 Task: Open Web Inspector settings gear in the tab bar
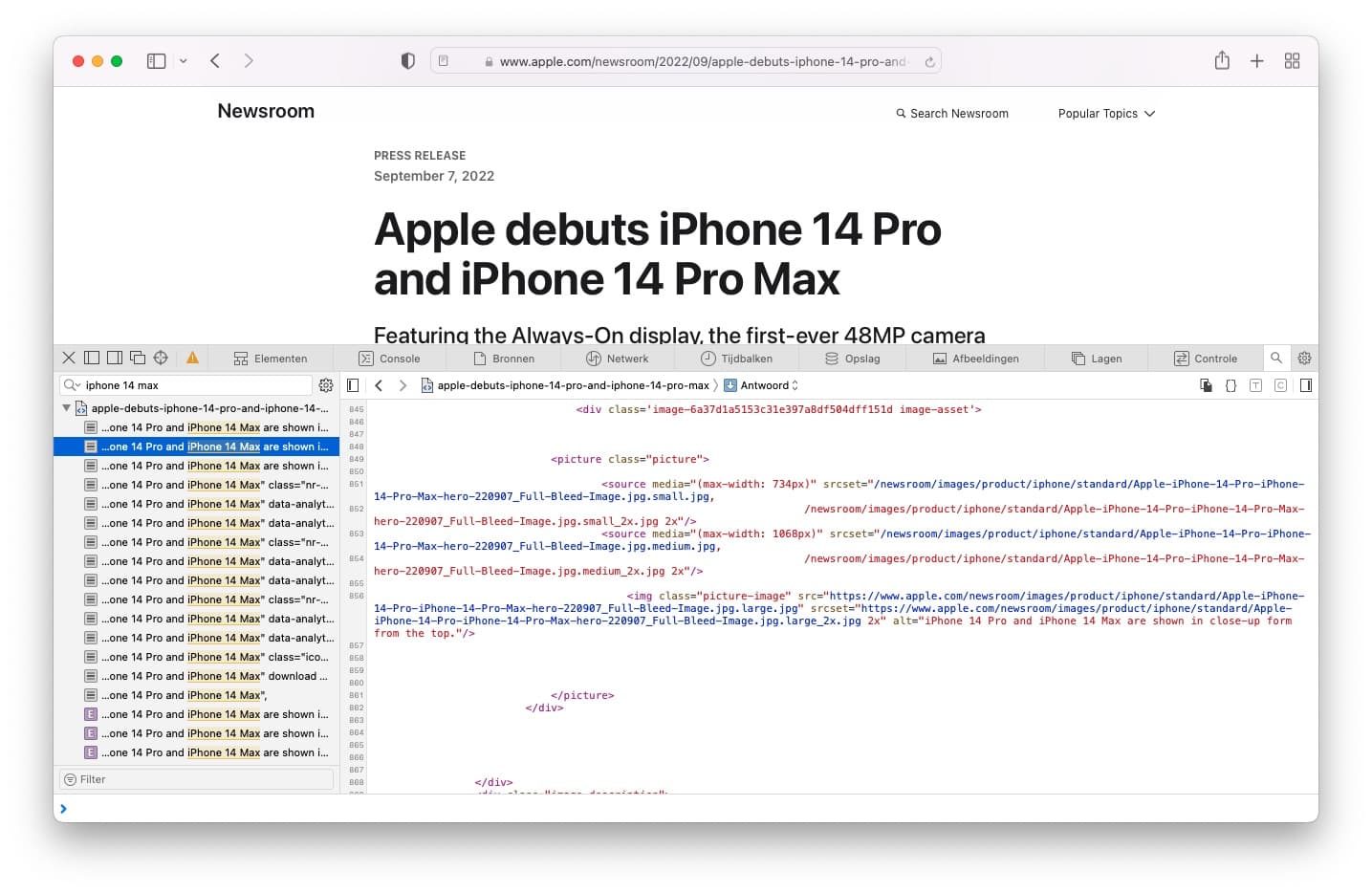click(x=1304, y=358)
